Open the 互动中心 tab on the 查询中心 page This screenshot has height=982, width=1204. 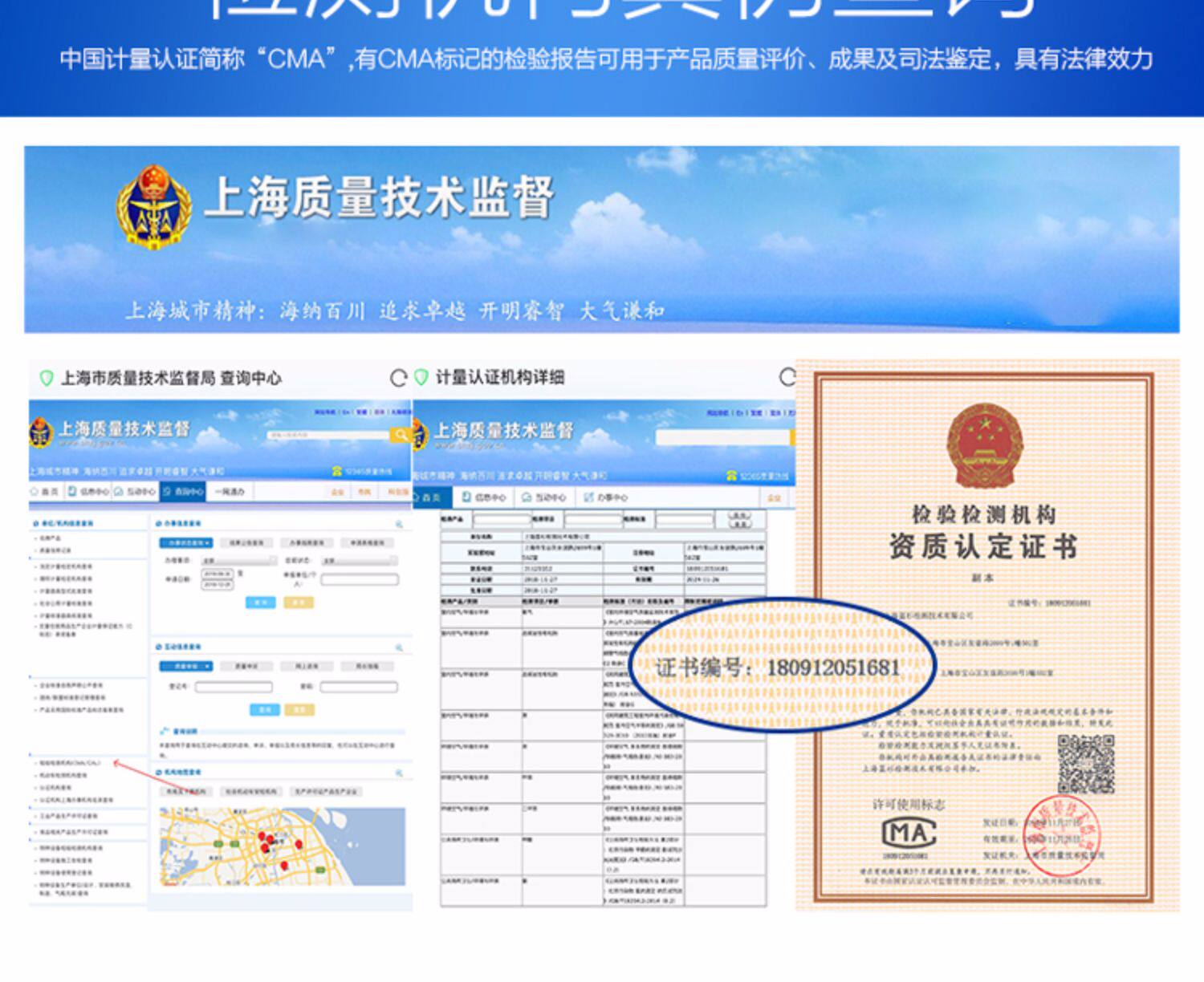tap(136, 491)
